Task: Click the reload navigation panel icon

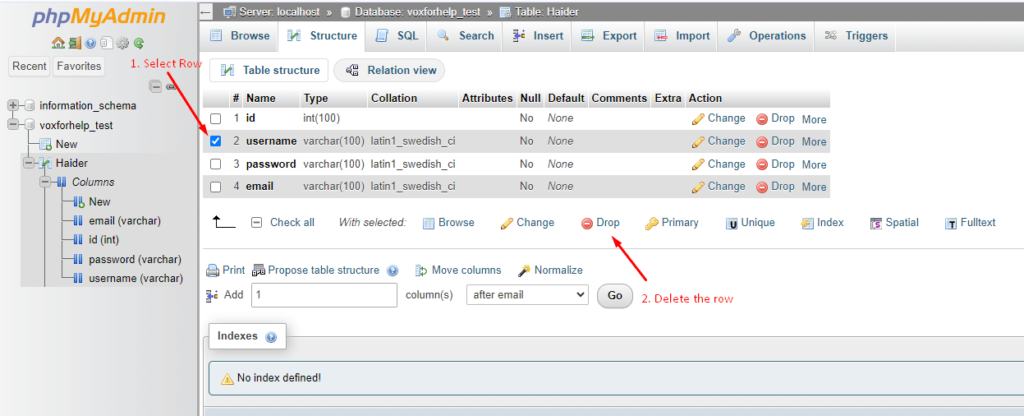Action: (138, 43)
